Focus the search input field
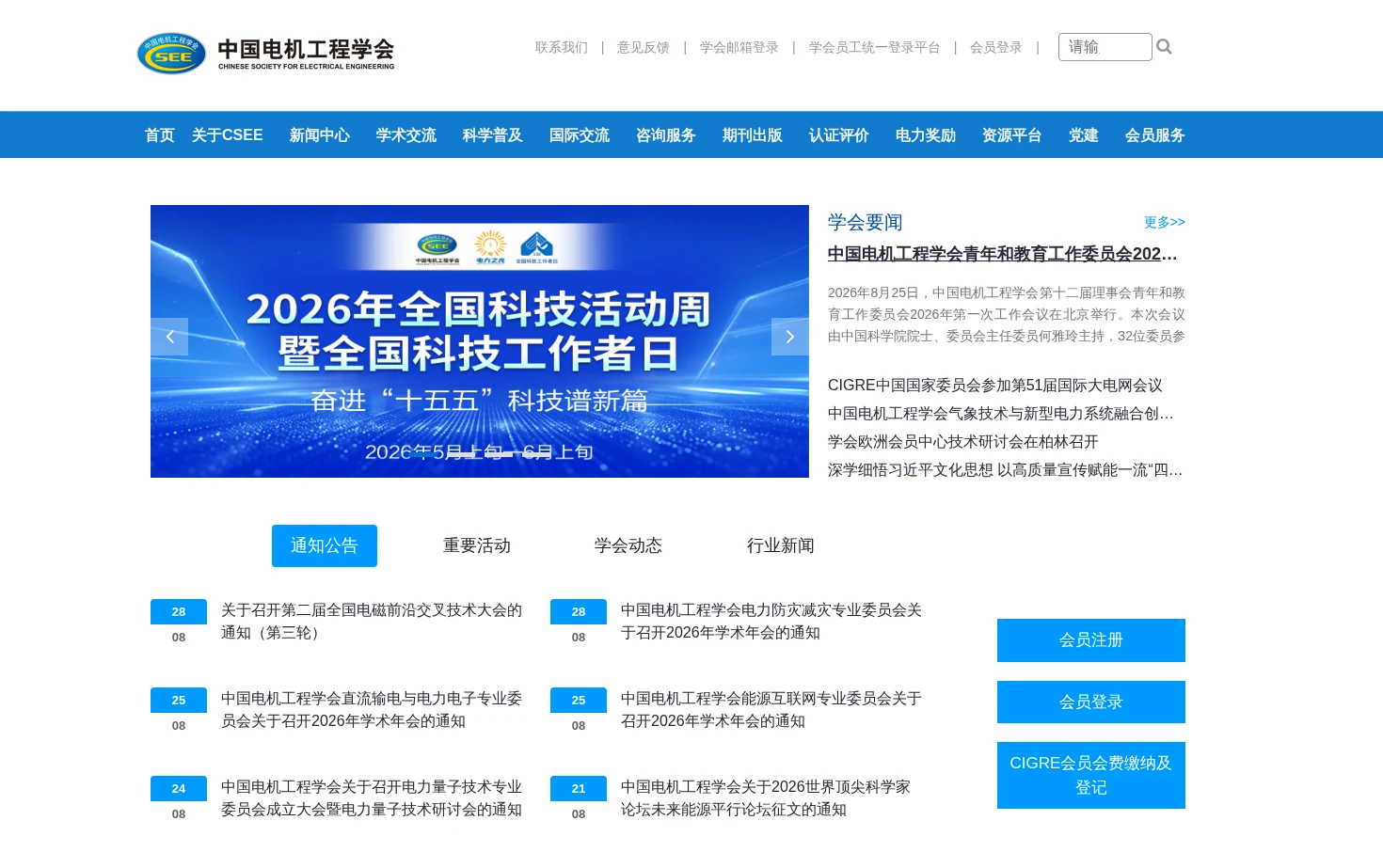 [x=1105, y=47]
